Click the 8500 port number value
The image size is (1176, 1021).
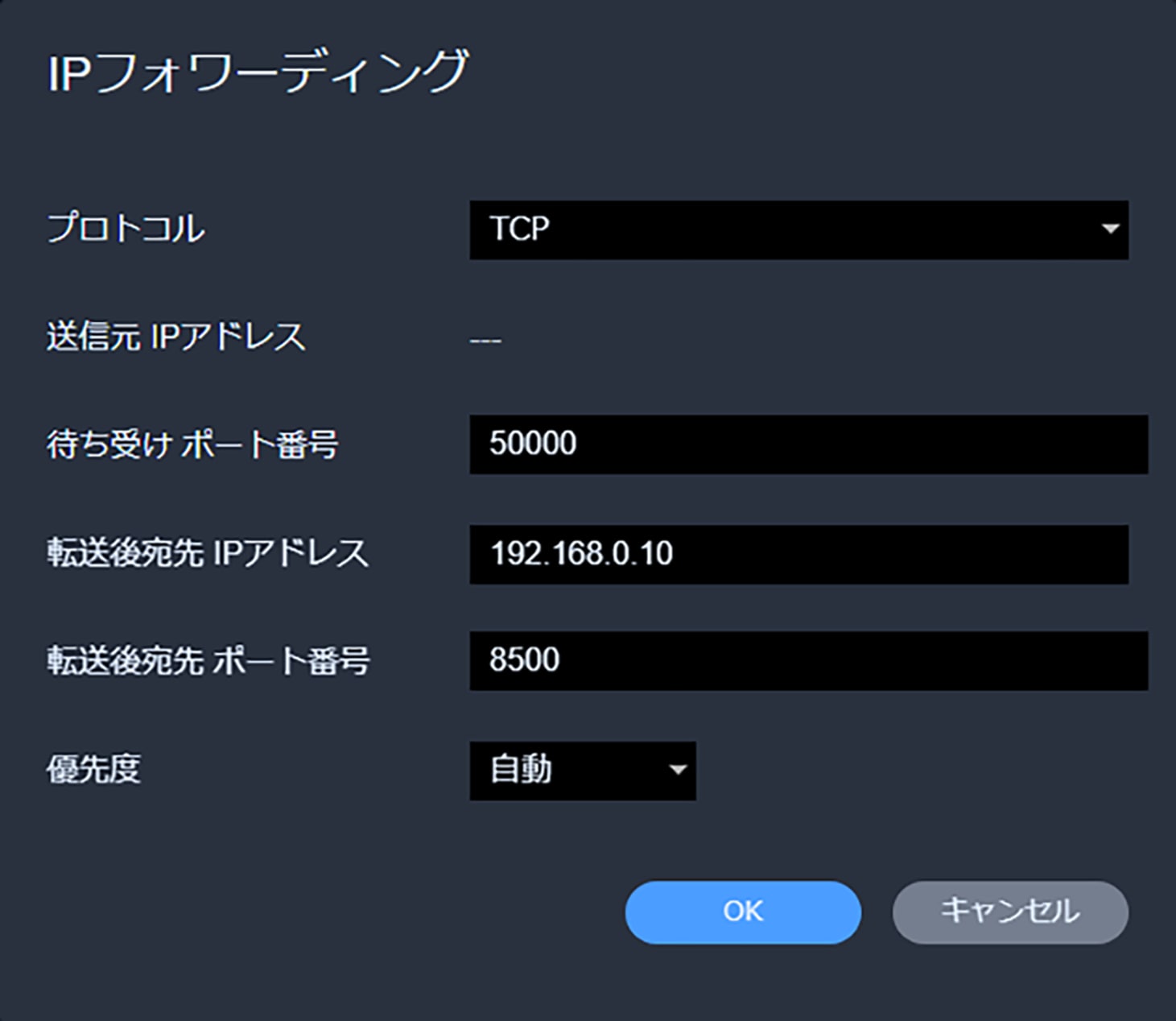[518, 659]
